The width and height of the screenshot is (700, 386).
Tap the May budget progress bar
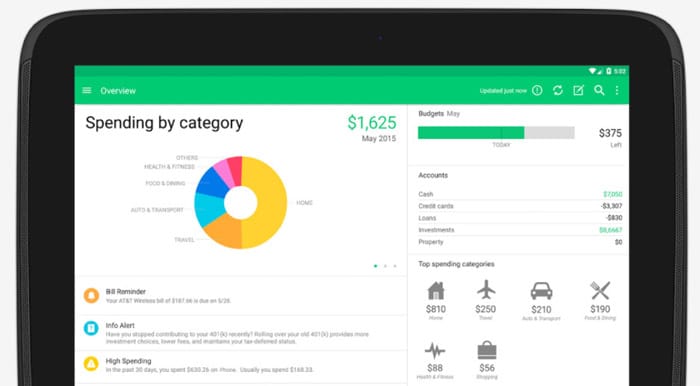pos(496,133)
